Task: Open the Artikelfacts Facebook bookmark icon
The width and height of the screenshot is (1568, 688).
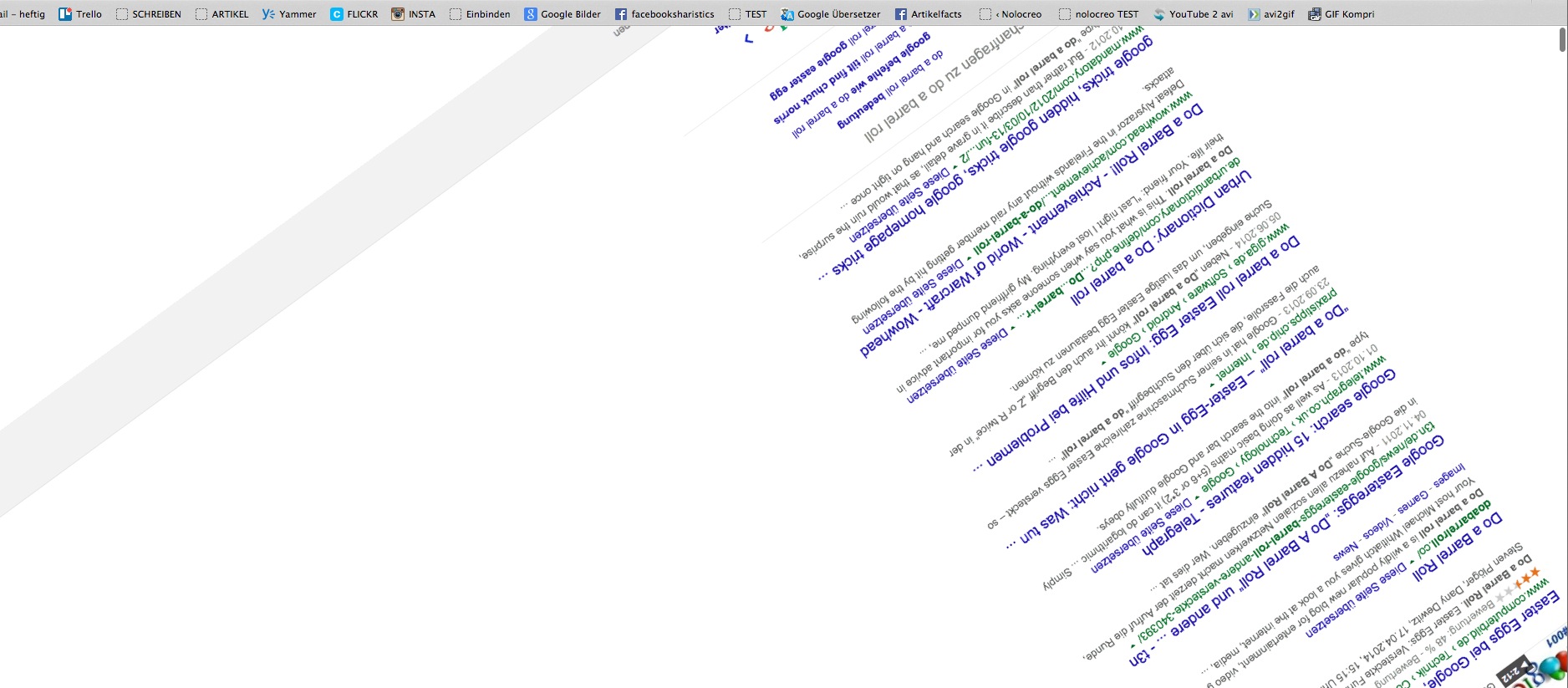Action: pos(901,14)
